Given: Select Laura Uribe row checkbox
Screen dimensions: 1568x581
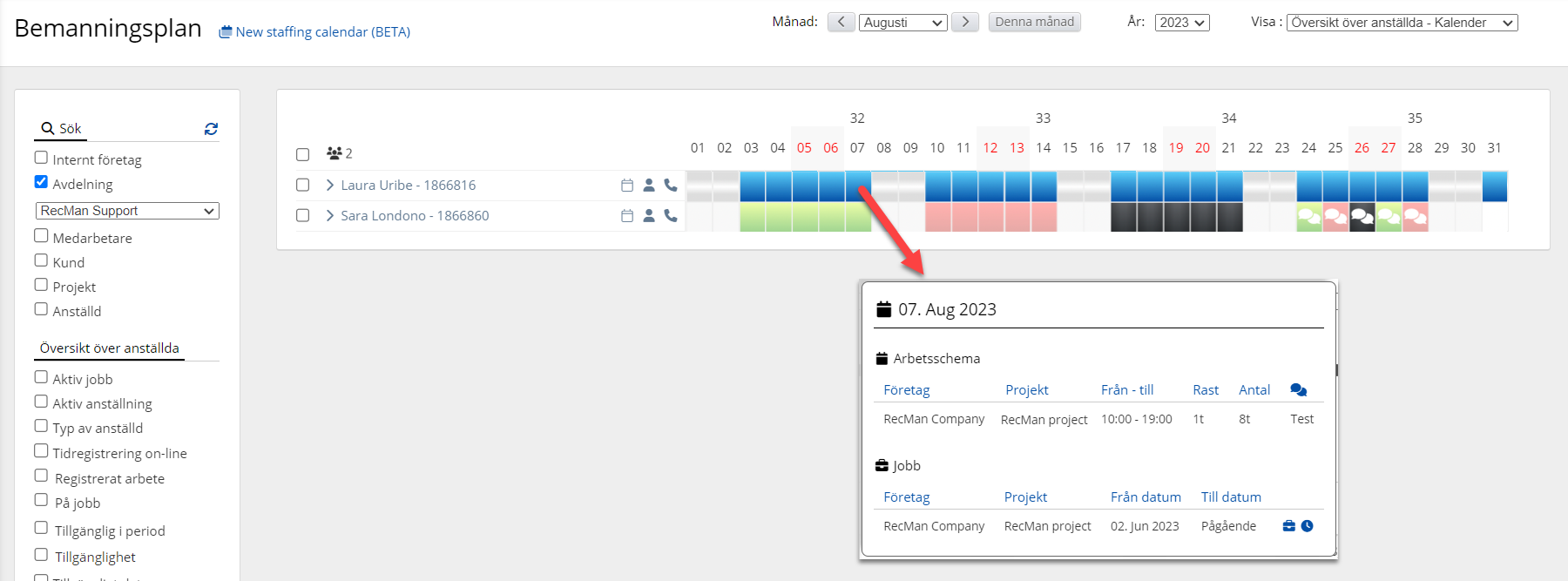Looking at the screenshot, I should coord(303,186).
